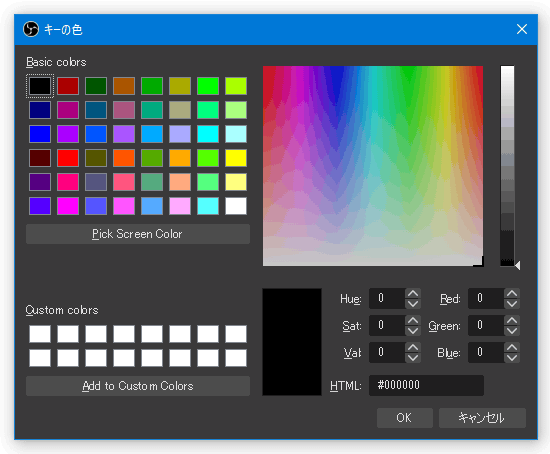Select the yellow basic color swatch
The height and width of the screenshot is (454, 550).
(236, 158)
